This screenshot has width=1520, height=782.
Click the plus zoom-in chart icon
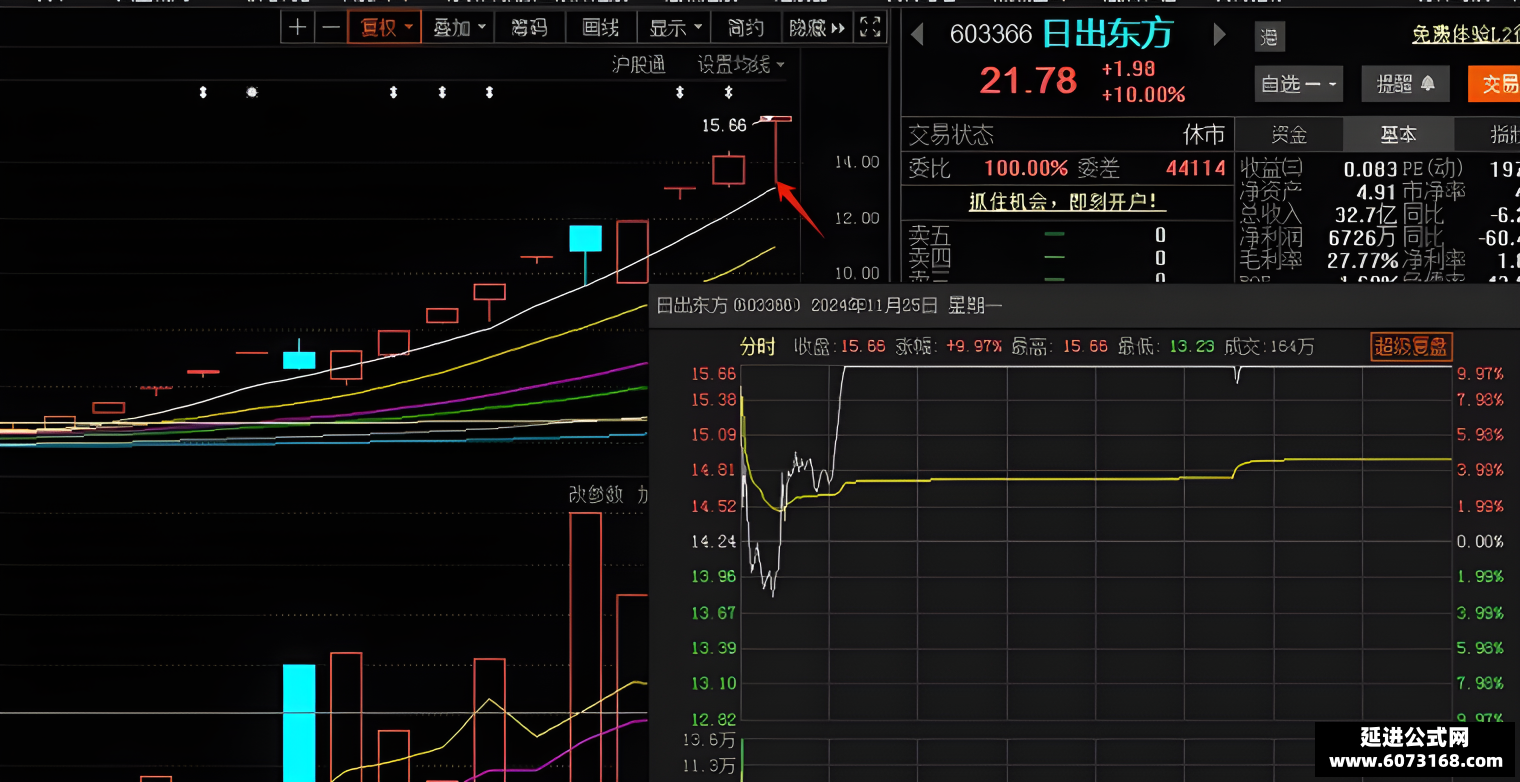point(297,27)
